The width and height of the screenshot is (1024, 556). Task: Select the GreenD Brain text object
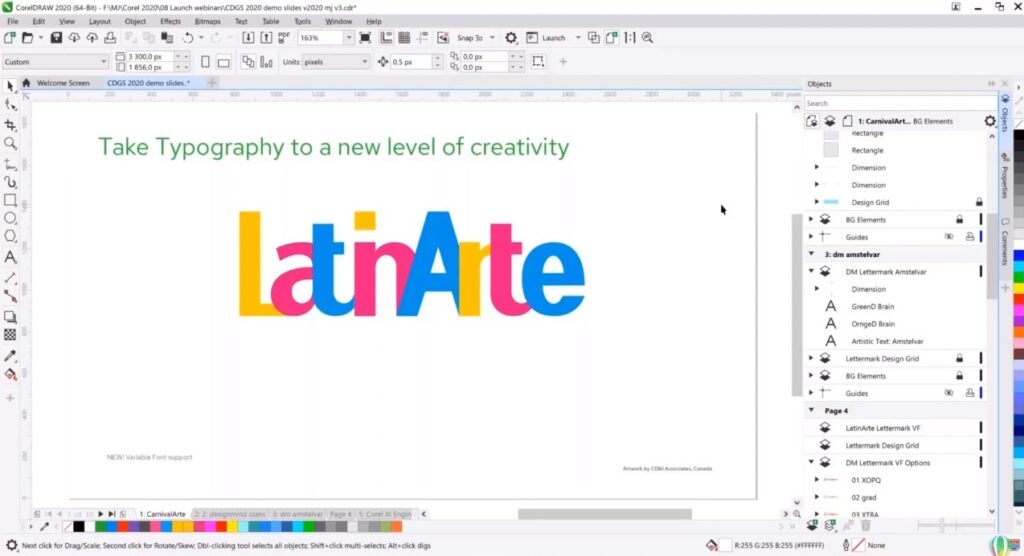tap(872, 306)
